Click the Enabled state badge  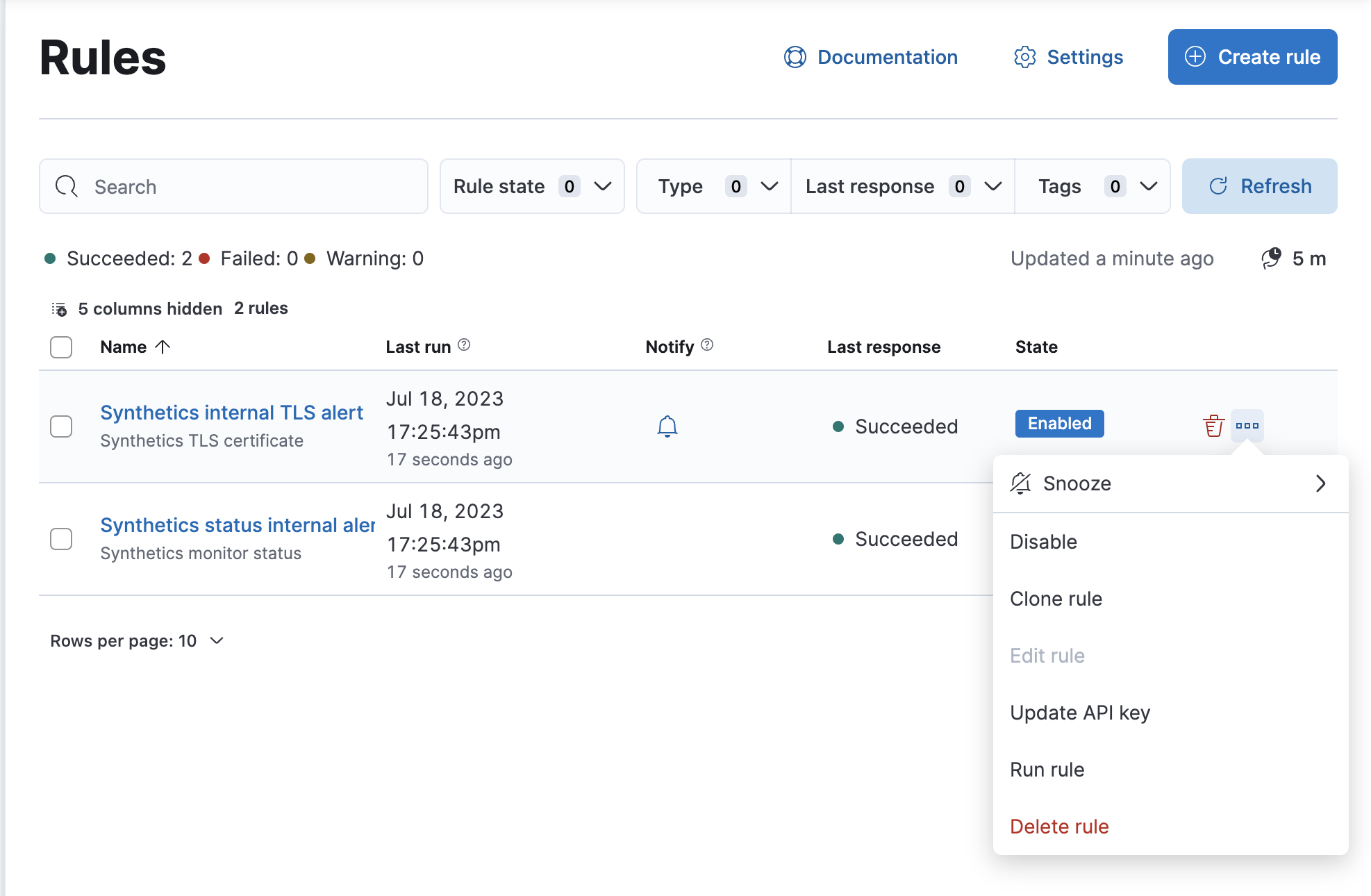coord(1059,424)
